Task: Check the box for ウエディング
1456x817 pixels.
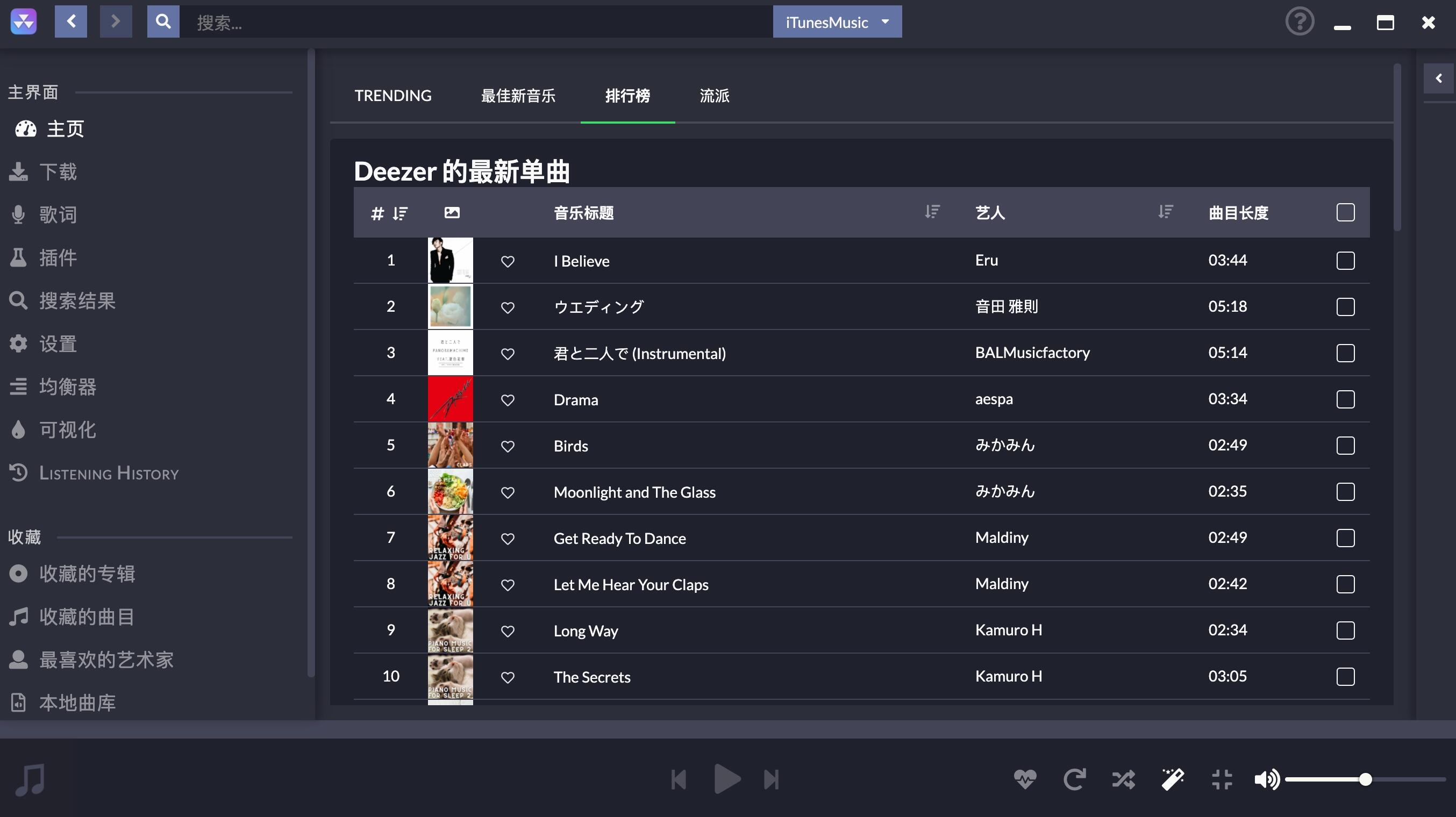Action: click(x=1345, y=307)
